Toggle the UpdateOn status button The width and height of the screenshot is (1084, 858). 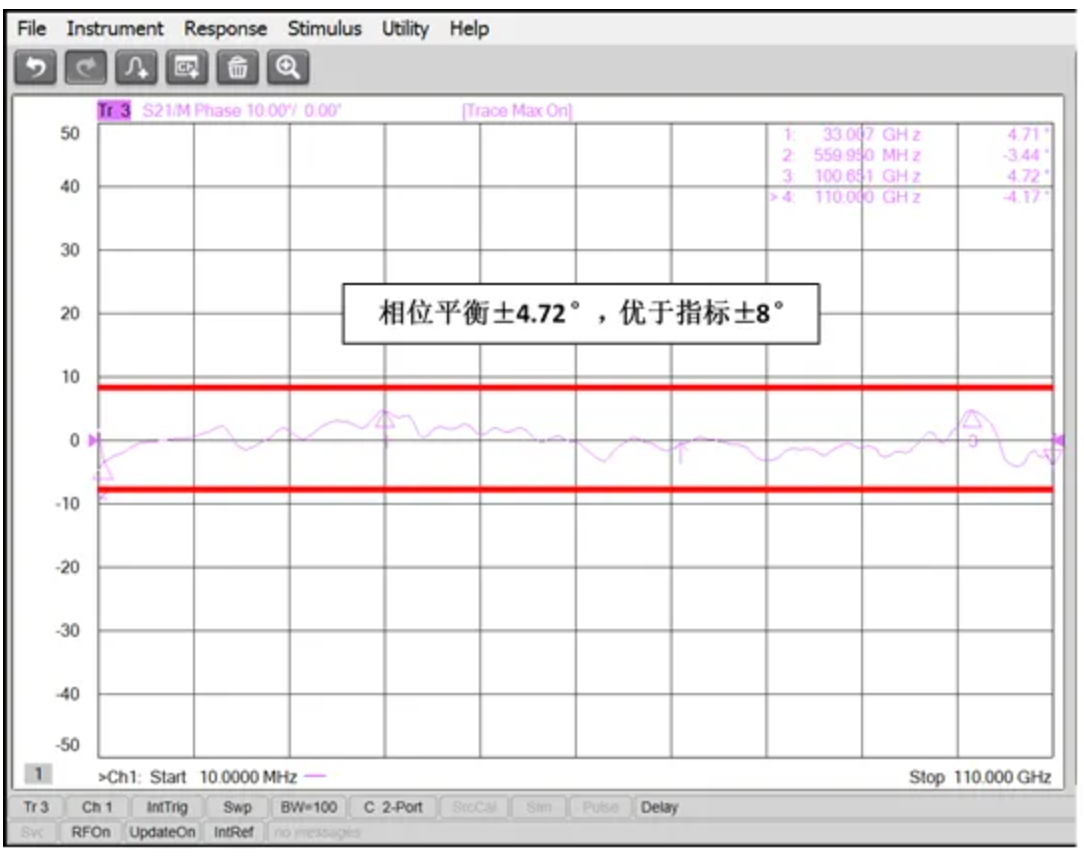(164, 832)
